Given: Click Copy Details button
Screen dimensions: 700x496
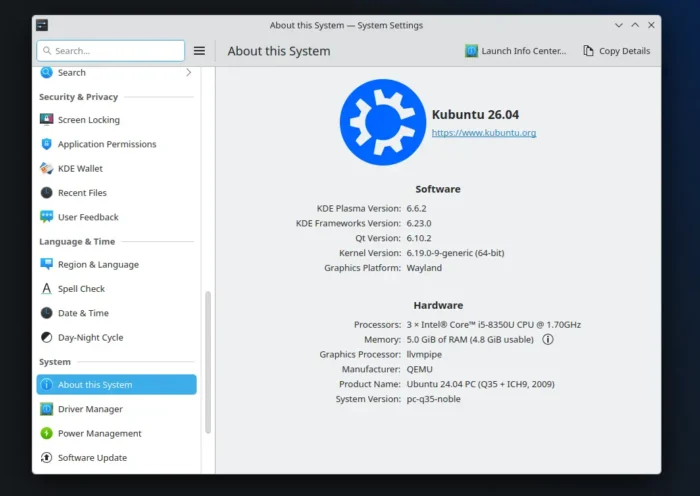Looking at the screenshot, I should (x=616, y=51).
